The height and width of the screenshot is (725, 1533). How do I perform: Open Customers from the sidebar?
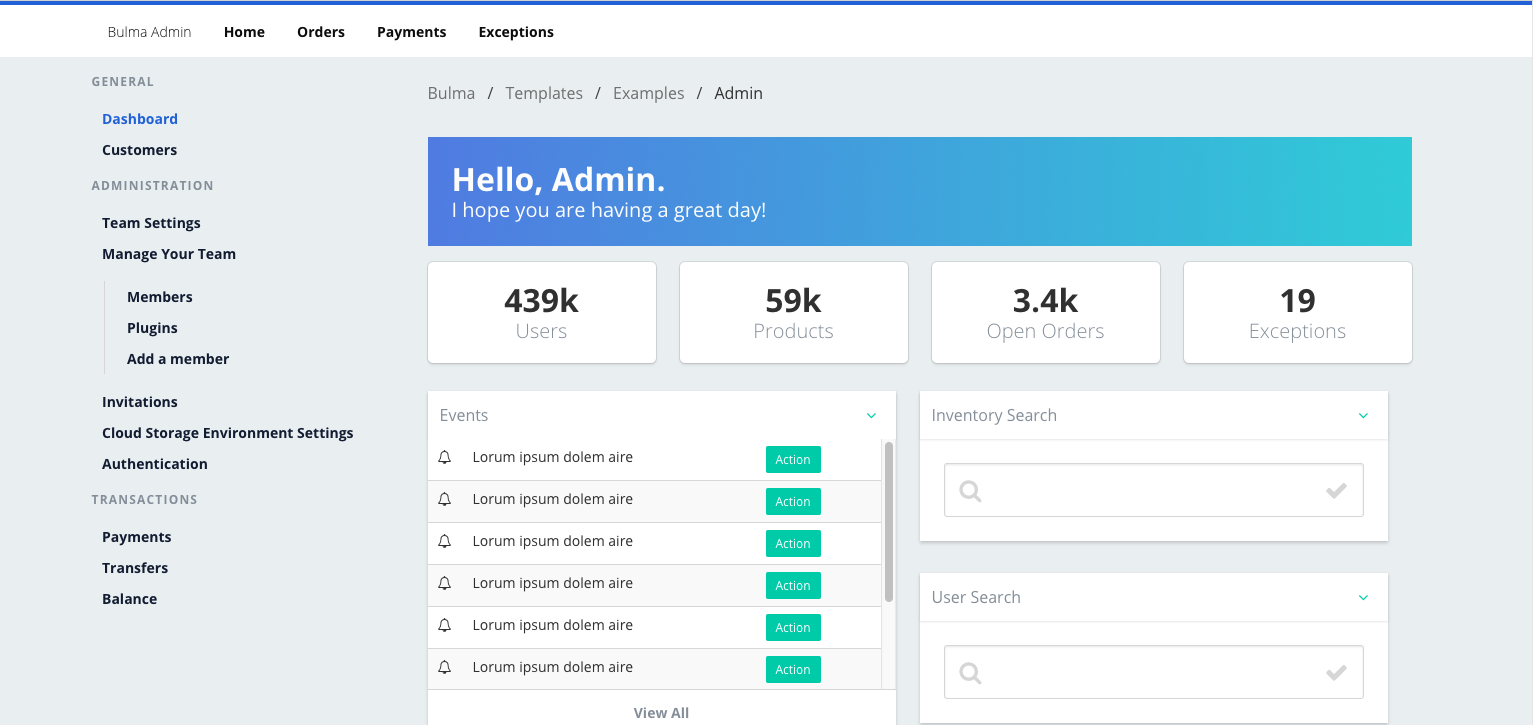pos(139,149)
